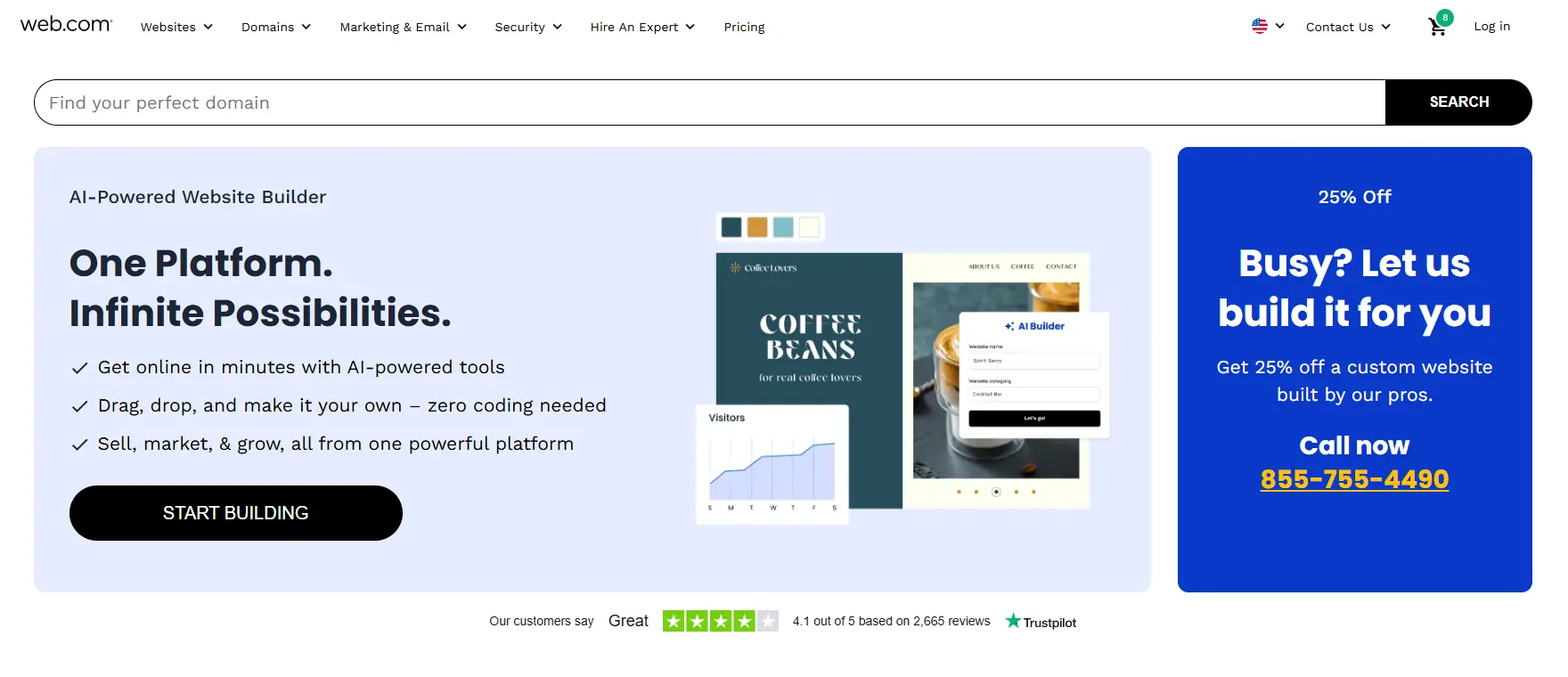The image size is (1568, 677).
Task: Click the cream white color swatch
Action: click(x=809, y=227)
